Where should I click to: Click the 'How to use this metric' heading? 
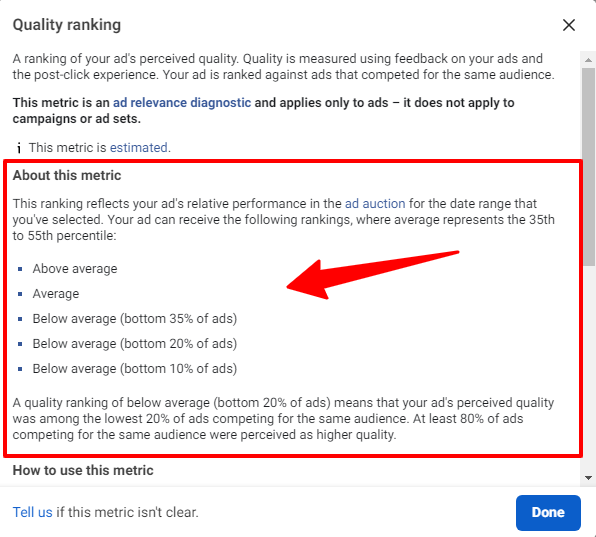(83, 470)
